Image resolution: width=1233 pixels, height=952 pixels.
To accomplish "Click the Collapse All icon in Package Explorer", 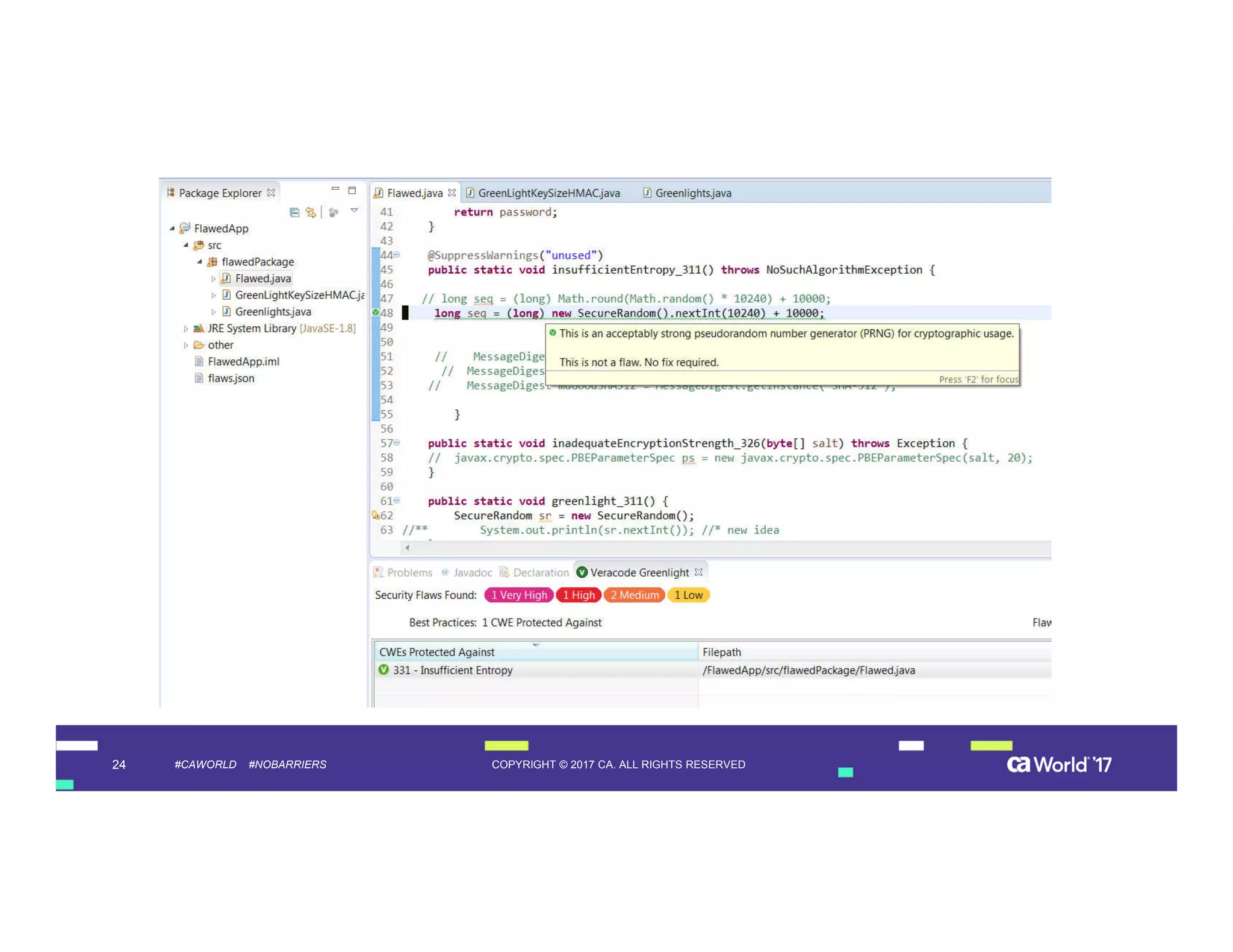I will [x=294, y=212].
